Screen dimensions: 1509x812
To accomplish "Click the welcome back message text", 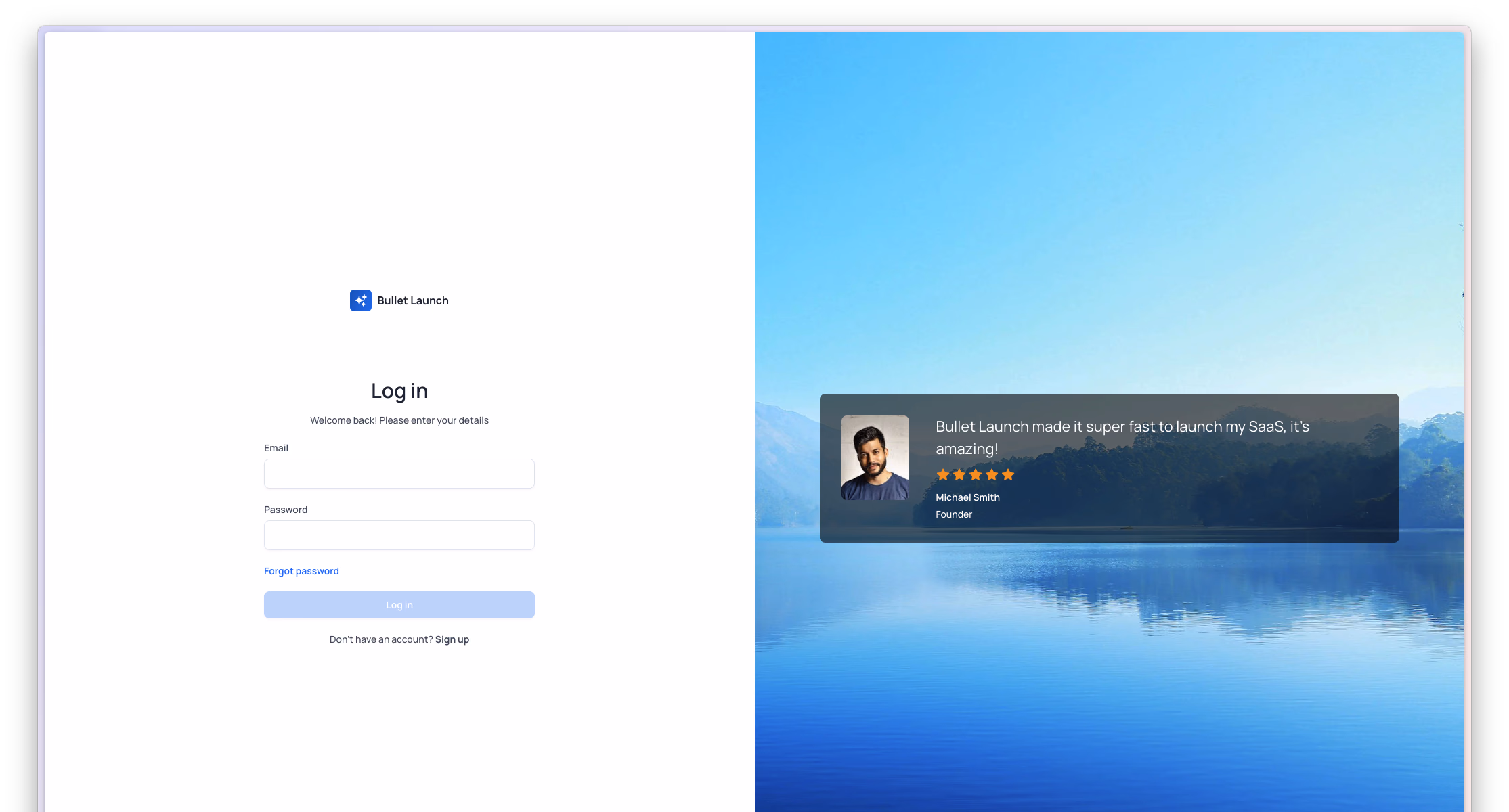I will point(399,420).
